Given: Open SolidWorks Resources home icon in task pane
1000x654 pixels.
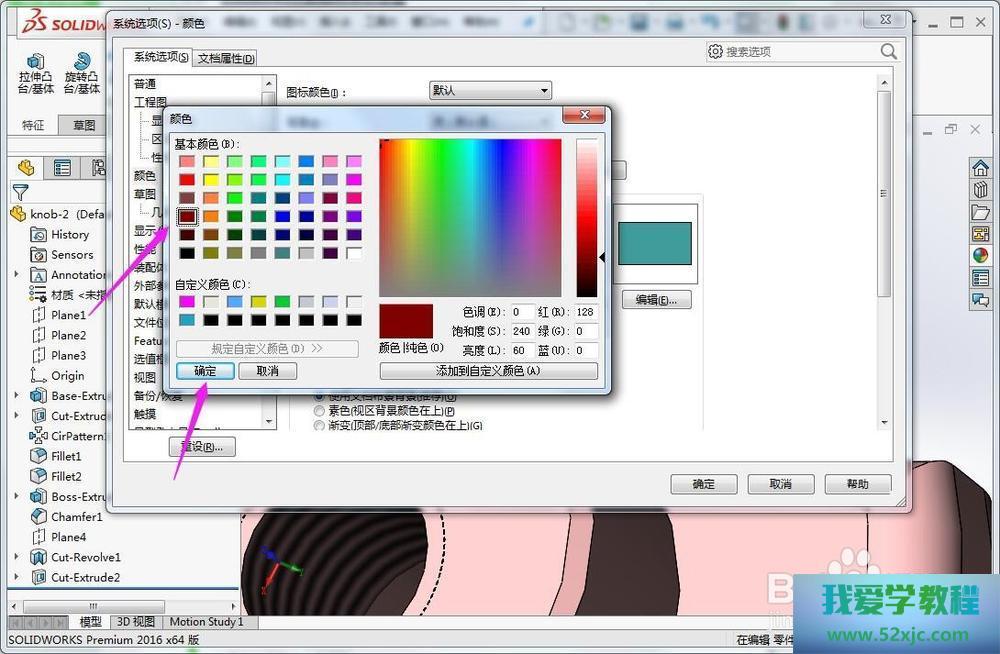Looking at the screenshot, I should click(980, 168).
